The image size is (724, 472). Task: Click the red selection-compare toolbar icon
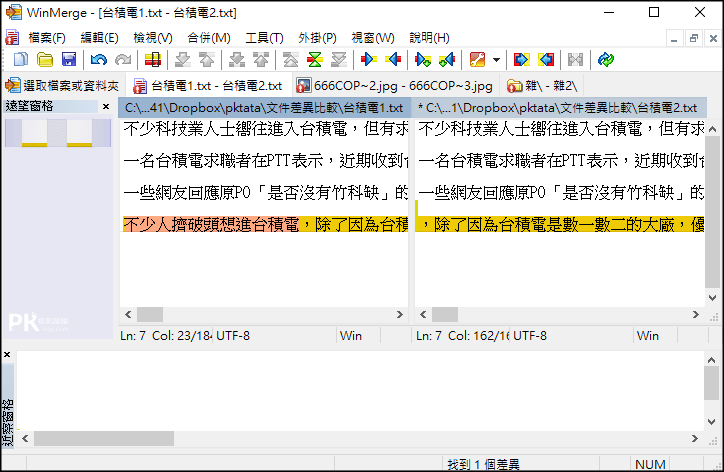tap(153, 60)
